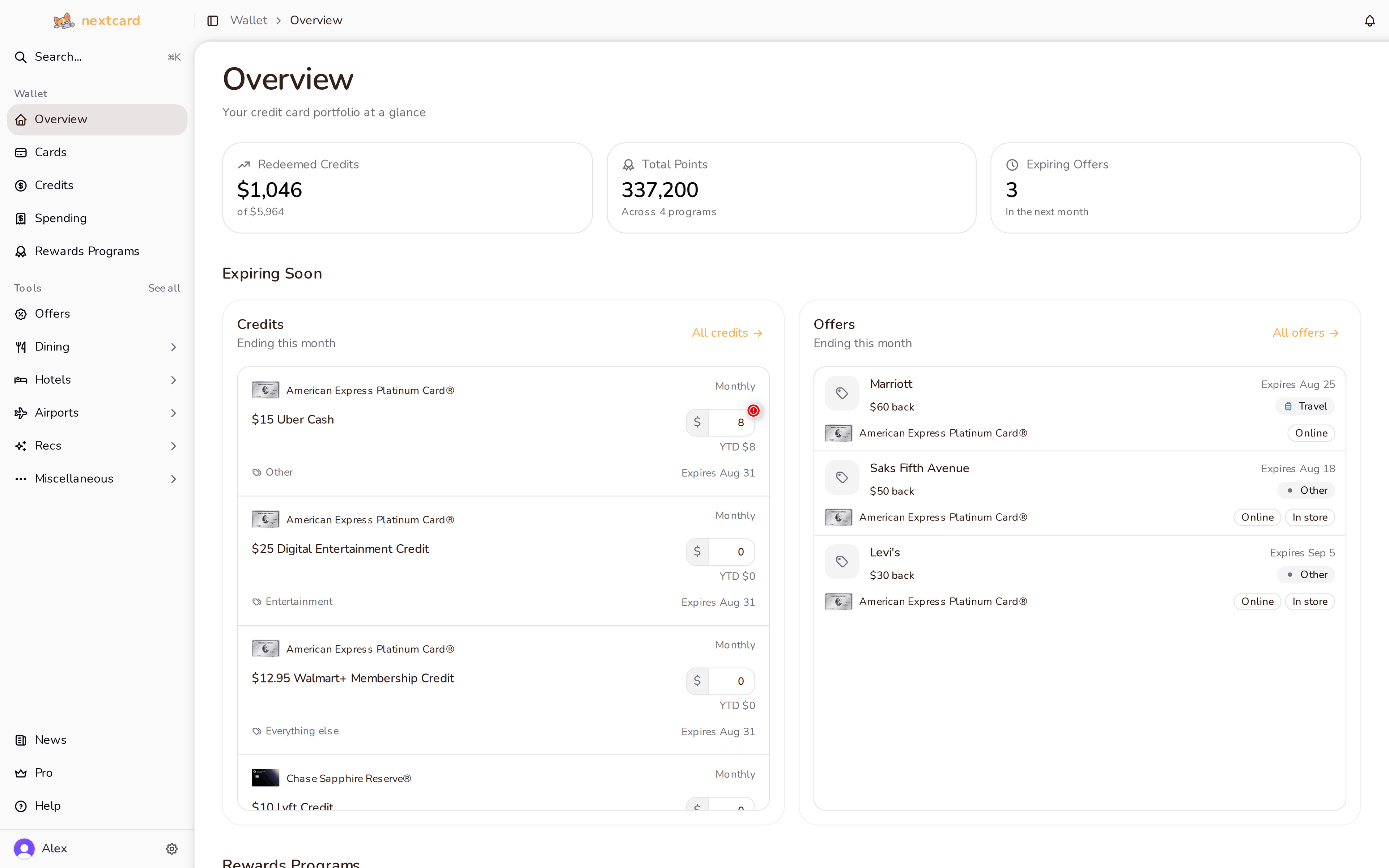Open Overview in the sidebar
The height and width of the screenshot is (868, 1389).
tap(97, 119)
